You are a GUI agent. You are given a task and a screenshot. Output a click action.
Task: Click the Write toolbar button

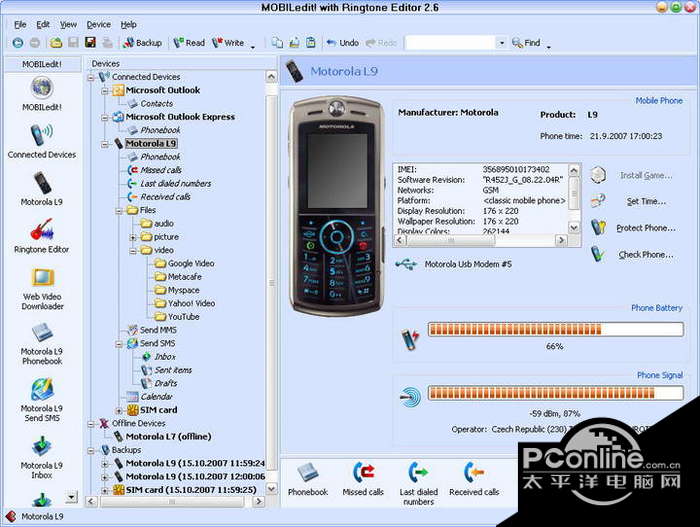pyautogui.click(x=228, y=43)
